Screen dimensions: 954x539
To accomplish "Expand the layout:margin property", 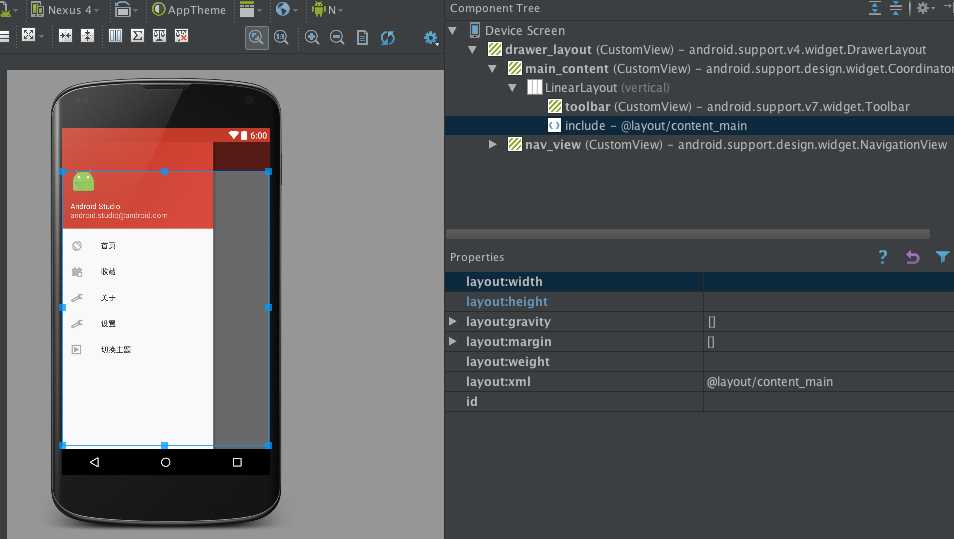I will tap(453, 341).
